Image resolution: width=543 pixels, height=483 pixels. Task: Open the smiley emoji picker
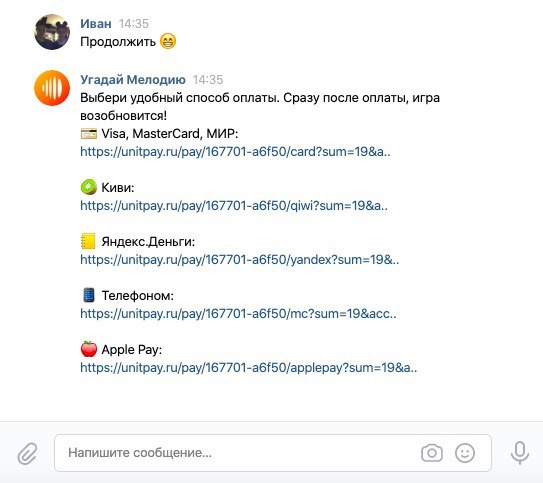pos(465,453)
